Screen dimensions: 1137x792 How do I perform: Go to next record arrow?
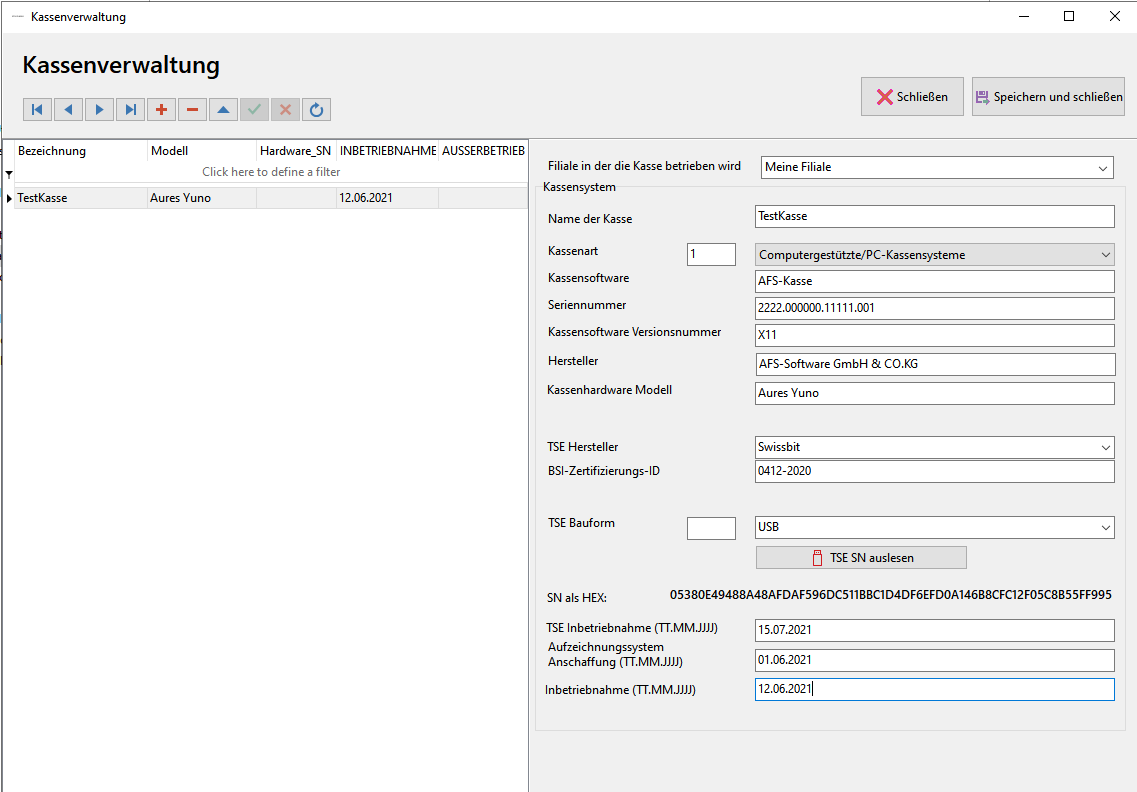tap(99, 110)
